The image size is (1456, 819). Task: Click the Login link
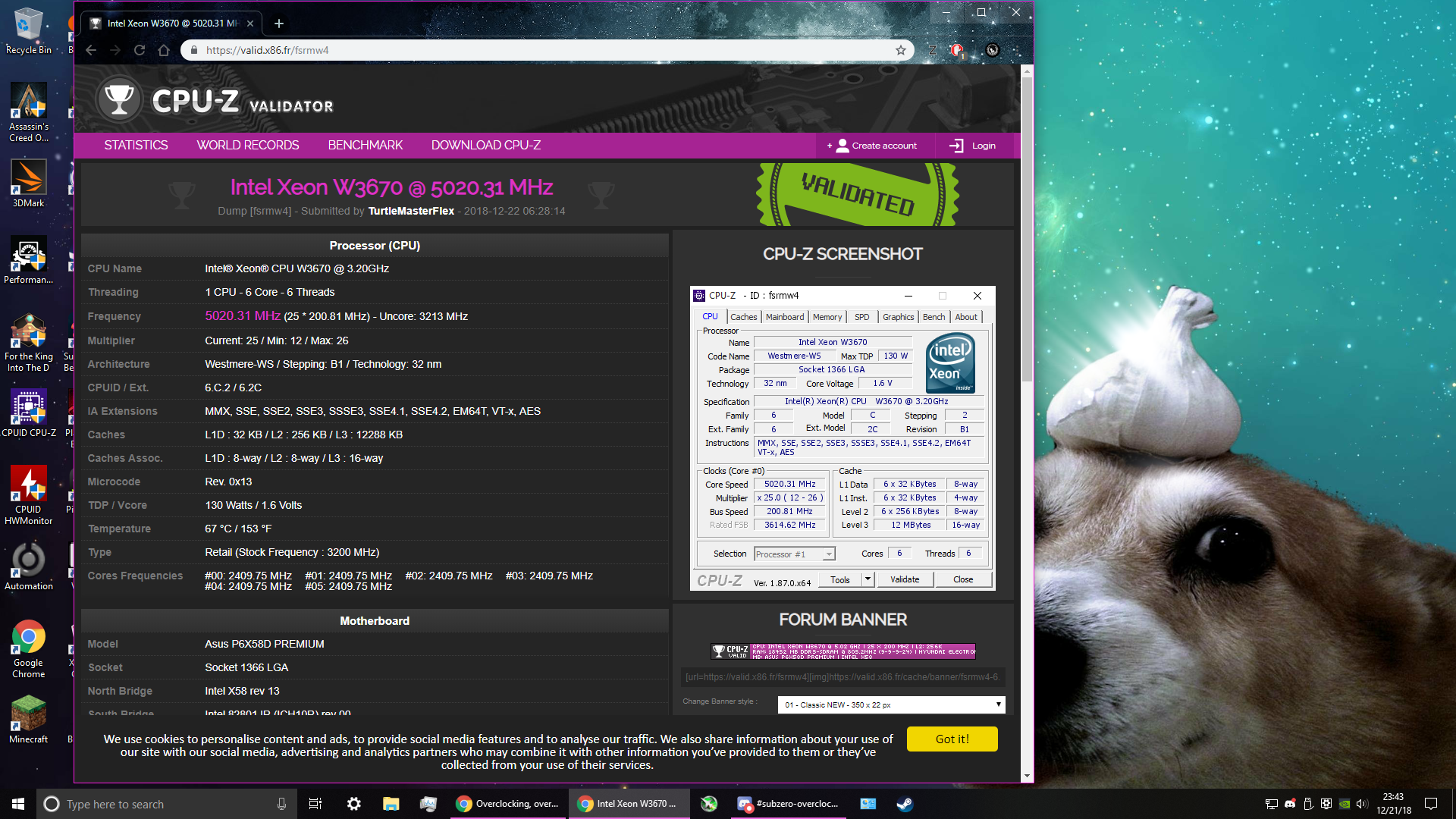coord(973,146)
